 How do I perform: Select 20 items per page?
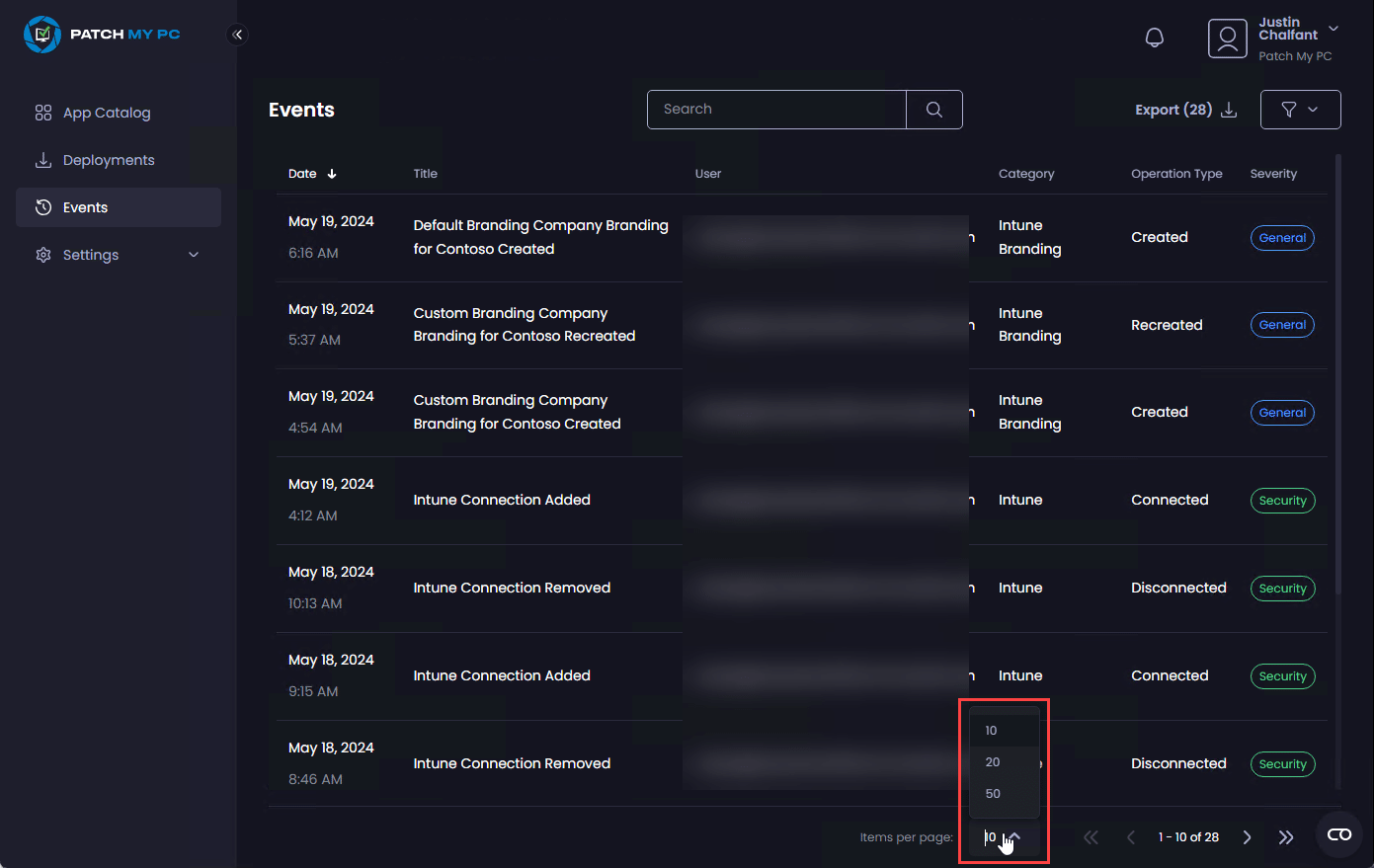(993, 762)
